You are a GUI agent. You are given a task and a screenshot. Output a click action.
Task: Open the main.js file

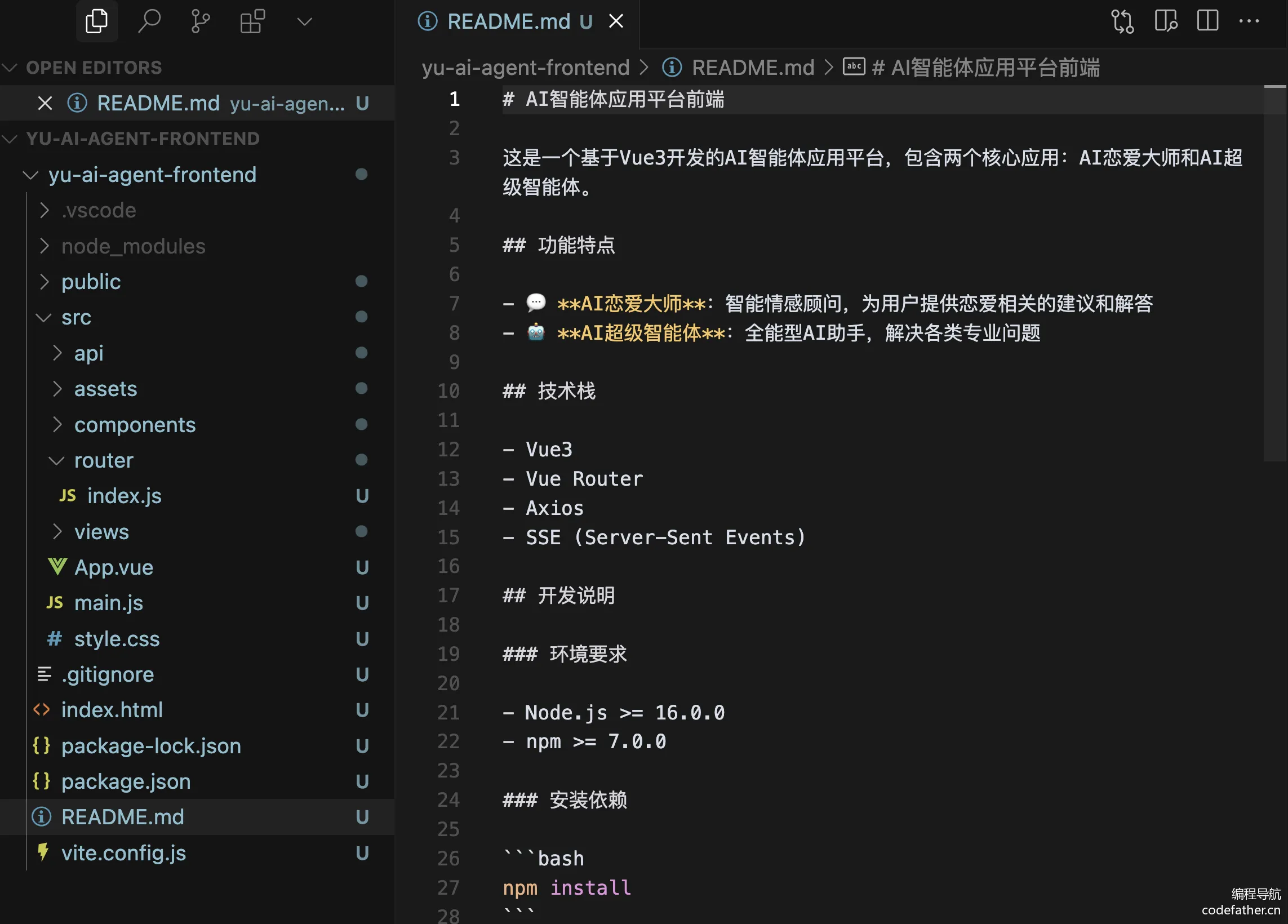(197, 603)
